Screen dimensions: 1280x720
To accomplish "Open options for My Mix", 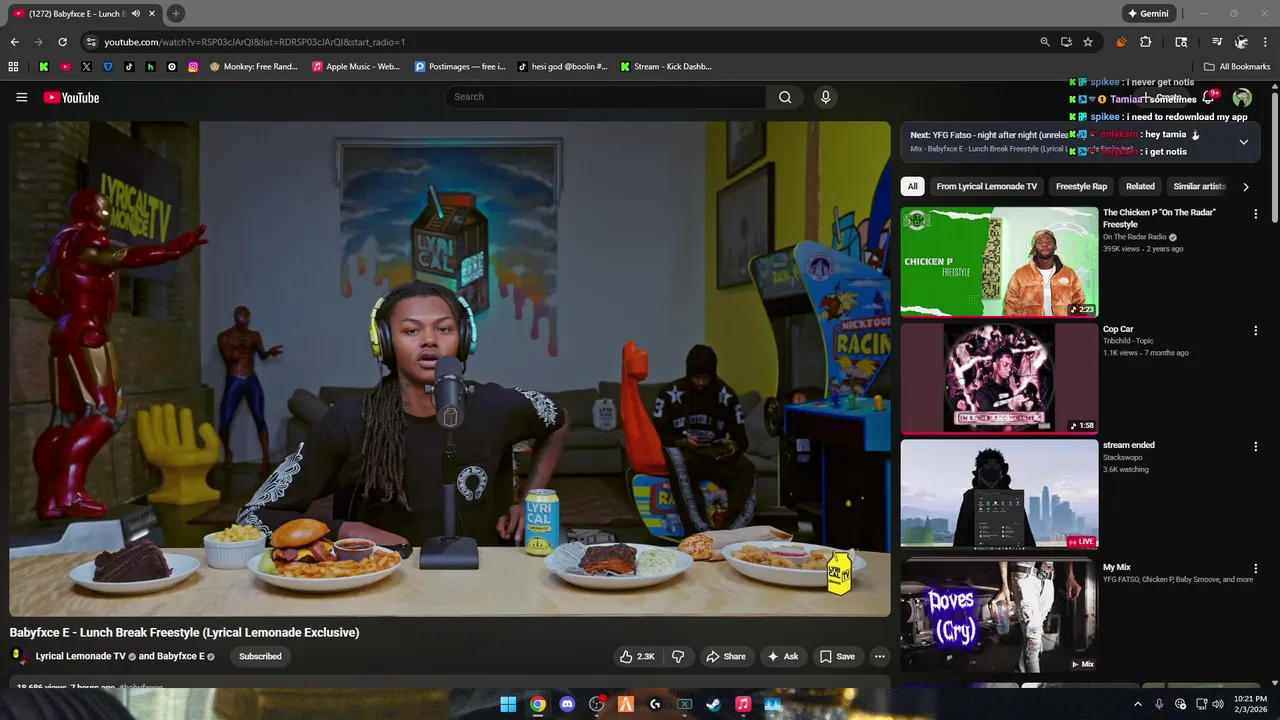I will tap(1256, 568).
